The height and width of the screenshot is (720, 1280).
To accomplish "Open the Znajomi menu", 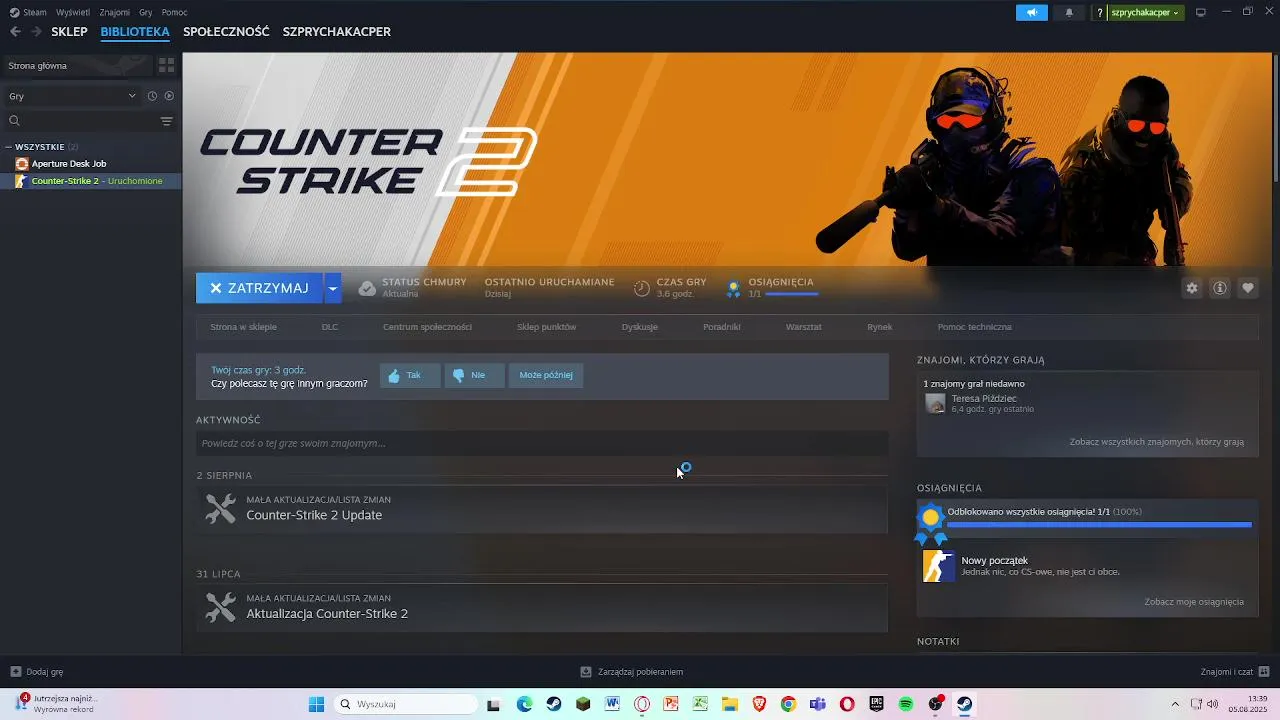I will [114, 12].
